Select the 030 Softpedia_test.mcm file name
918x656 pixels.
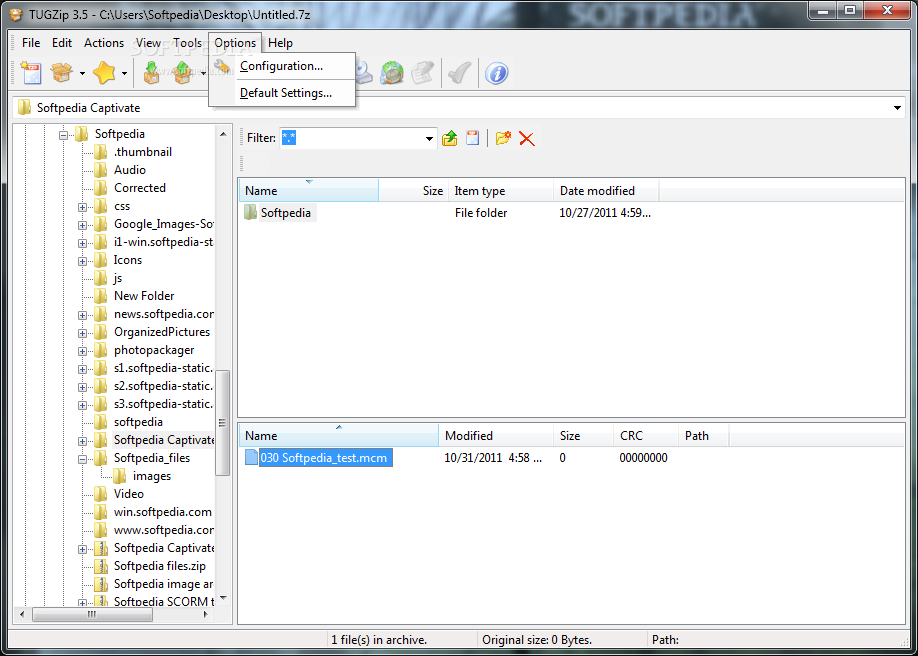326,457
